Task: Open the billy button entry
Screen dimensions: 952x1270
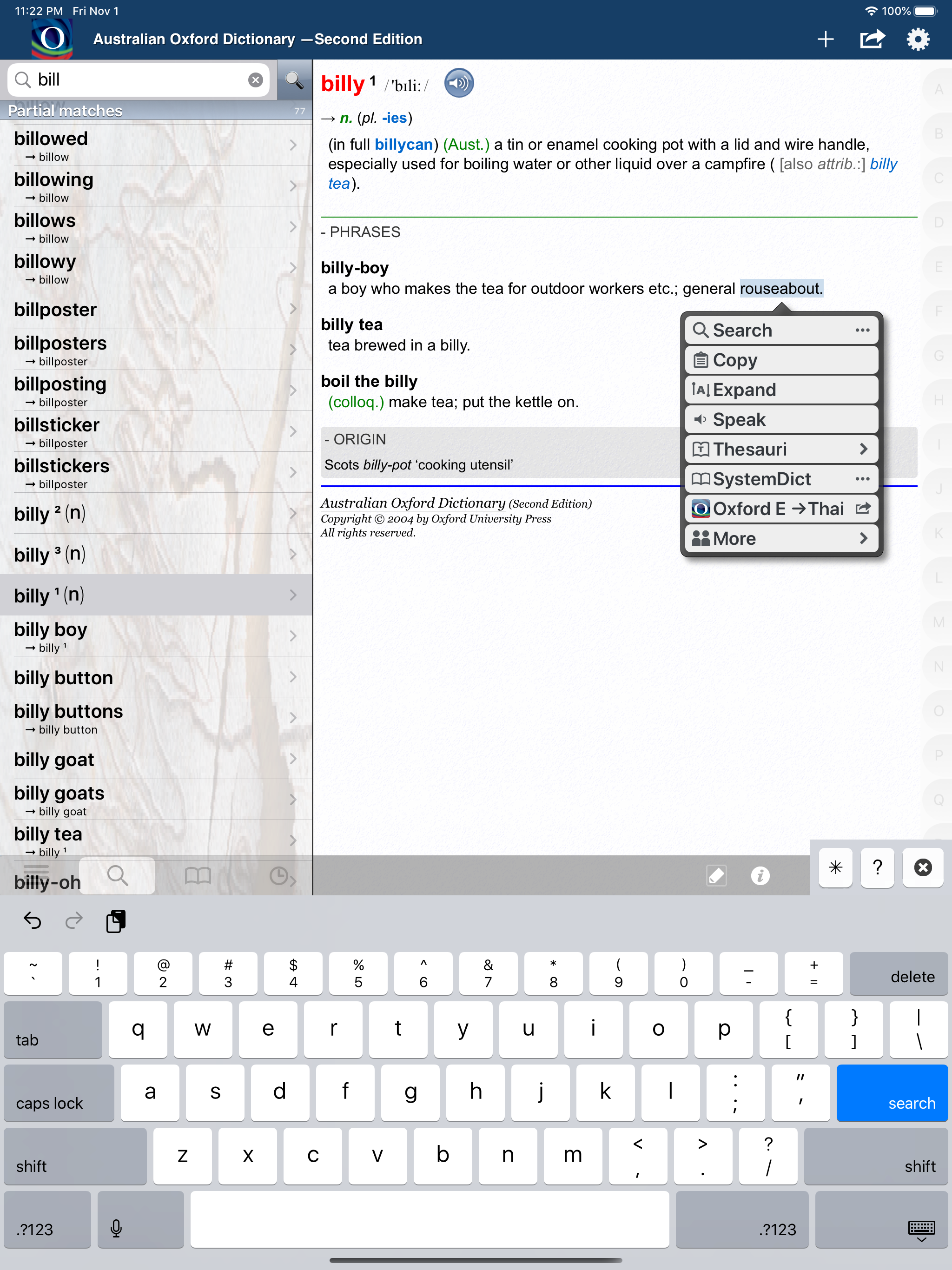Action: (x=156, y=677)
